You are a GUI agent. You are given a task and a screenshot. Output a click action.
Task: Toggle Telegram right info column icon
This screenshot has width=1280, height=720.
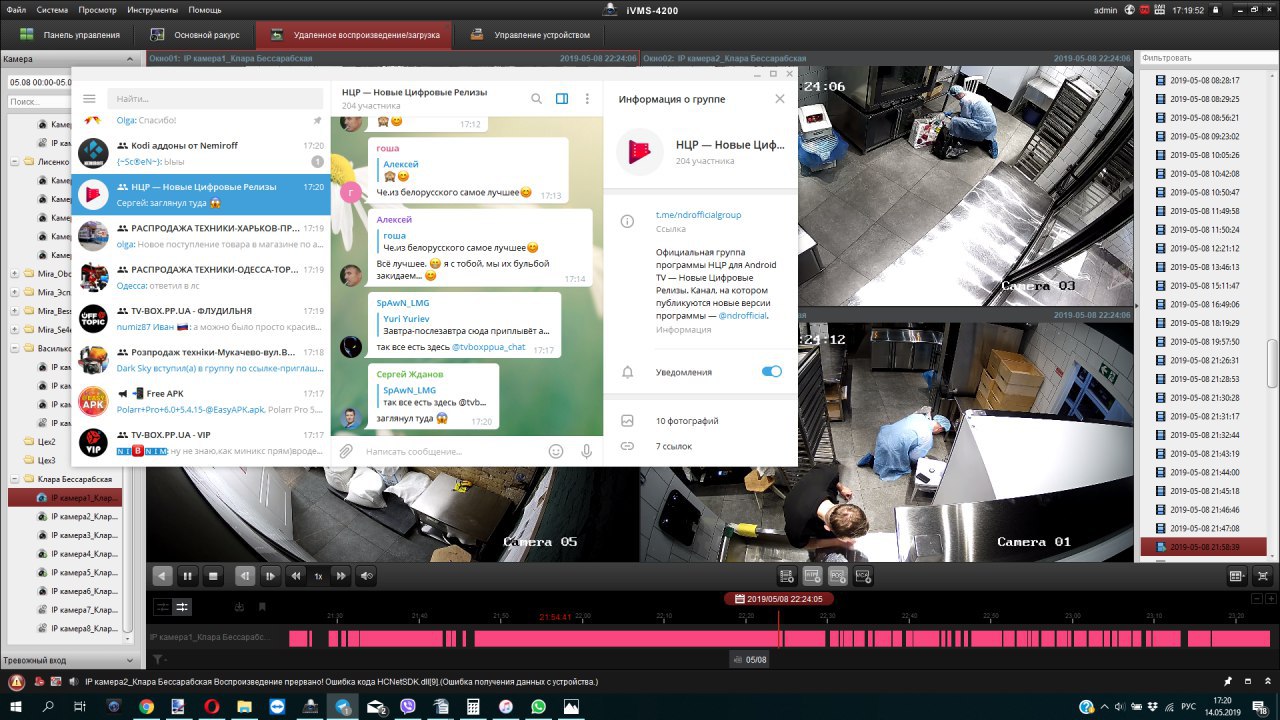pos(562,99)
